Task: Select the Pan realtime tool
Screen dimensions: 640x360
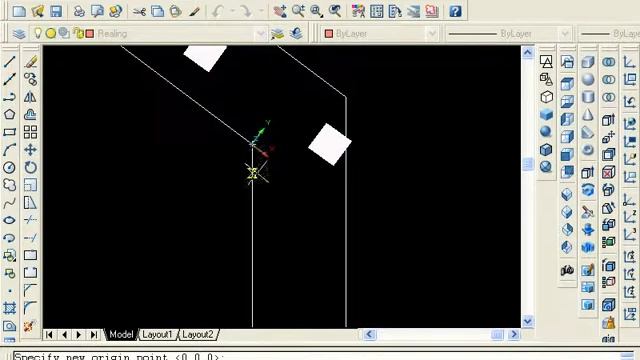Action: (x=280, y=11)
